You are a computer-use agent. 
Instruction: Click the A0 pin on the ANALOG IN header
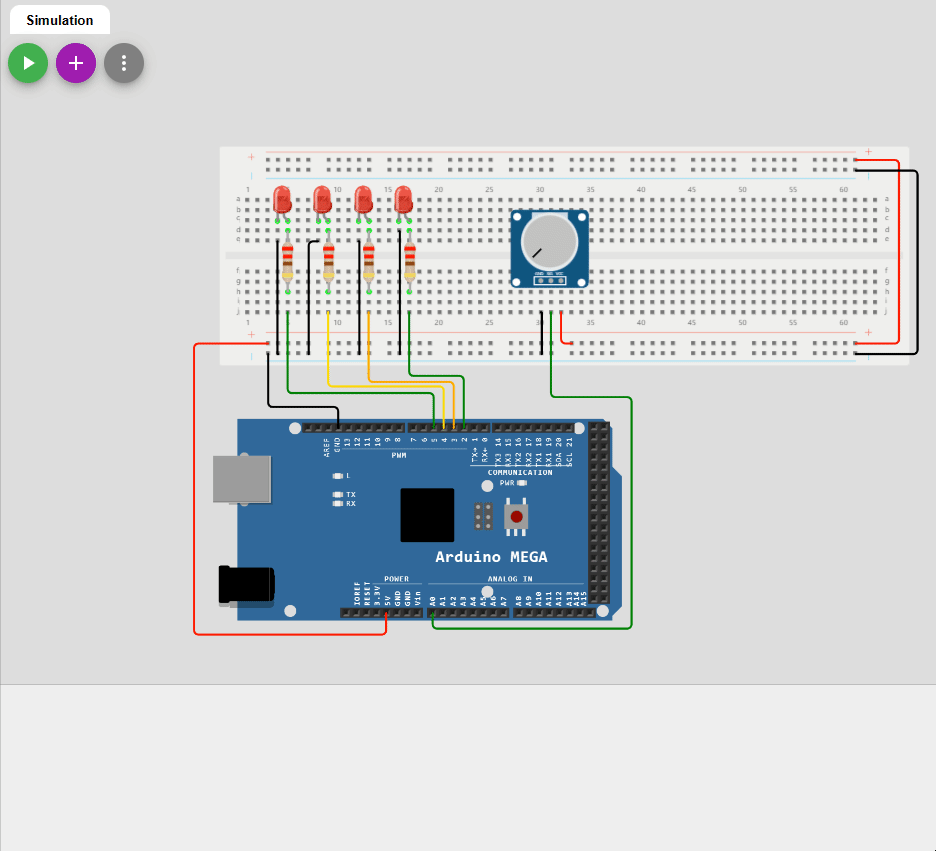(x=433, y=612)
